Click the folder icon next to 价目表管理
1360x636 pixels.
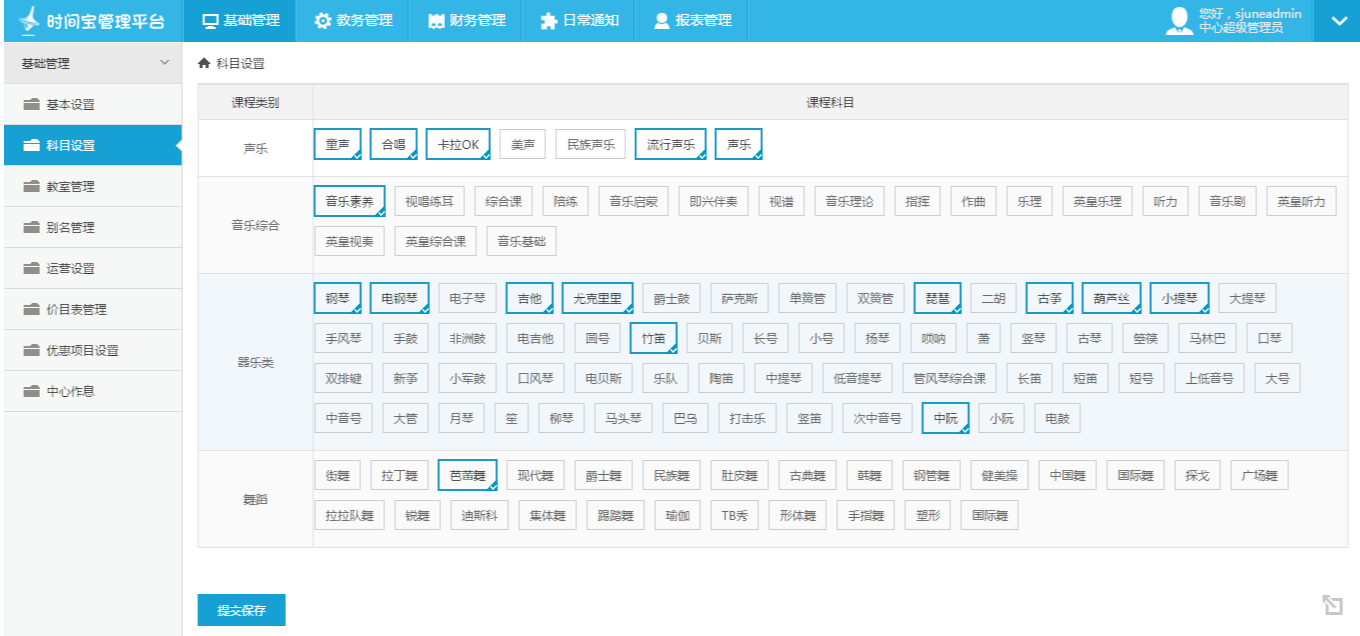point(31,310)
